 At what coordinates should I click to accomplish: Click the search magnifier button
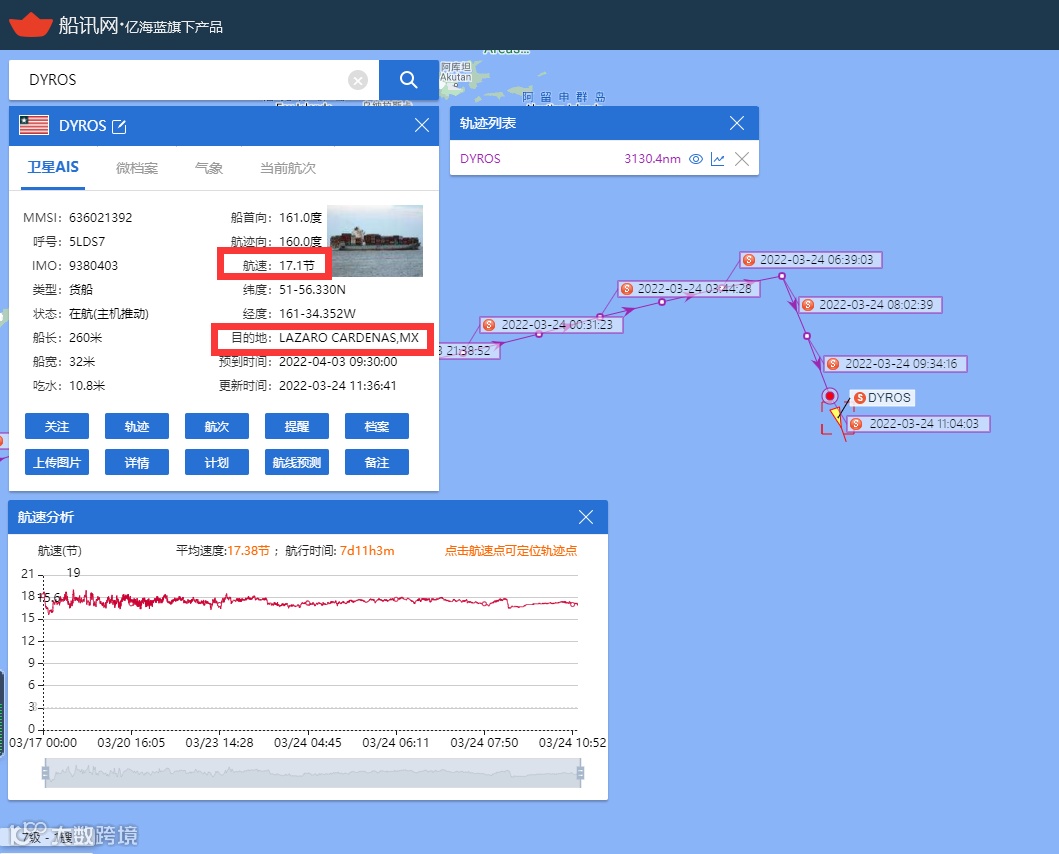point(409,80)
